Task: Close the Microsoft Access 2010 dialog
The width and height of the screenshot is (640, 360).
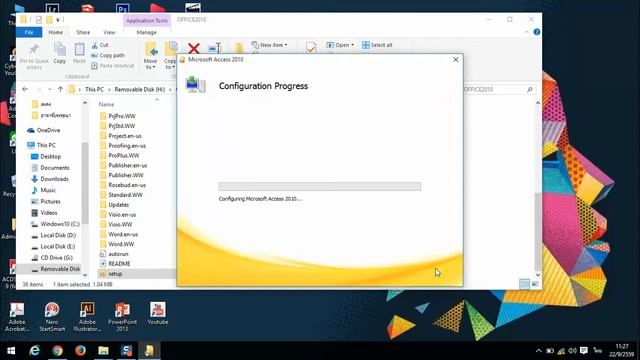Action: tap(456, 60)
